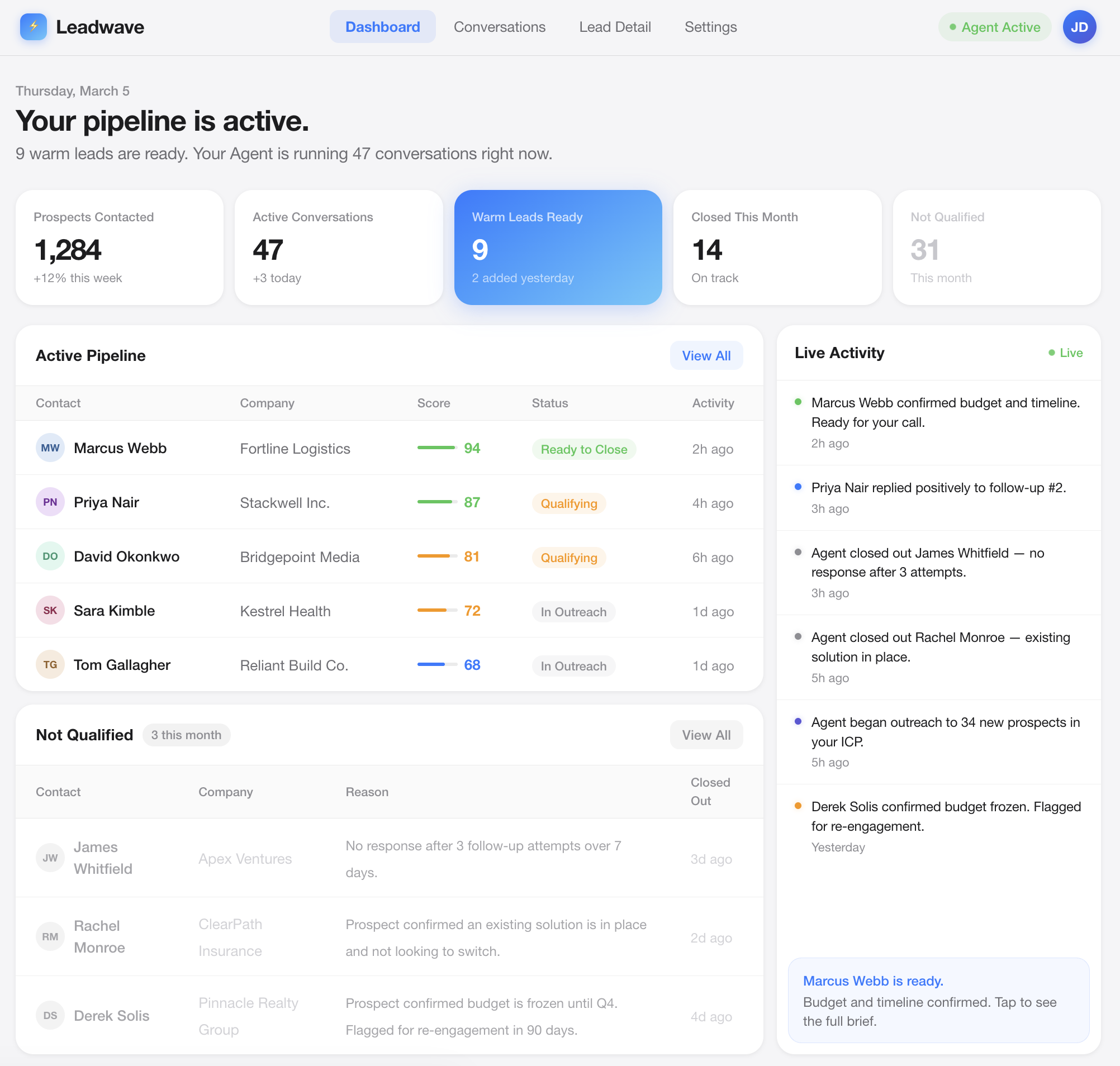Click James Whitfield's JW avatar
1120x1066 pixels.
click(50, 858)
